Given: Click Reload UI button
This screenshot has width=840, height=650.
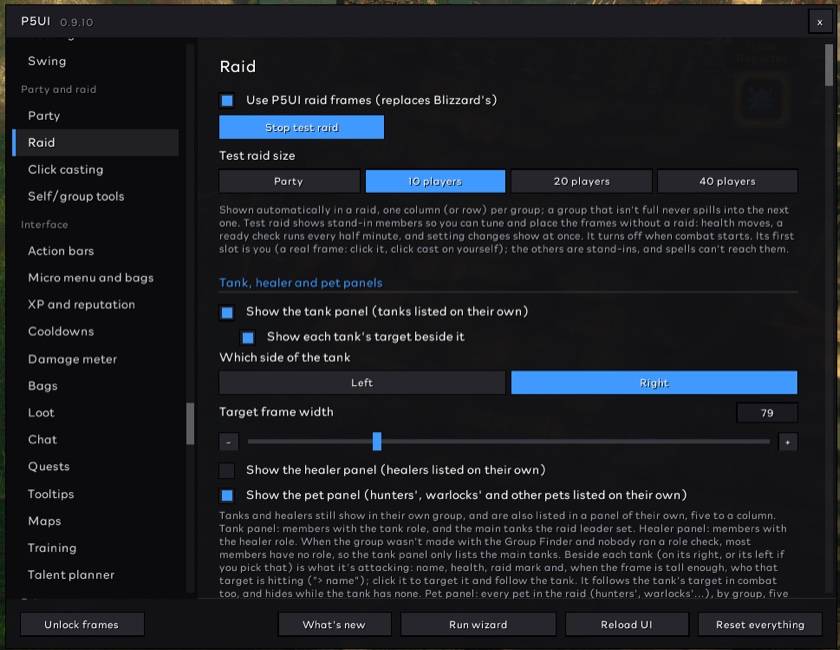Looking at the screenshot, I should pyautogui.click(x=627, y=624).
